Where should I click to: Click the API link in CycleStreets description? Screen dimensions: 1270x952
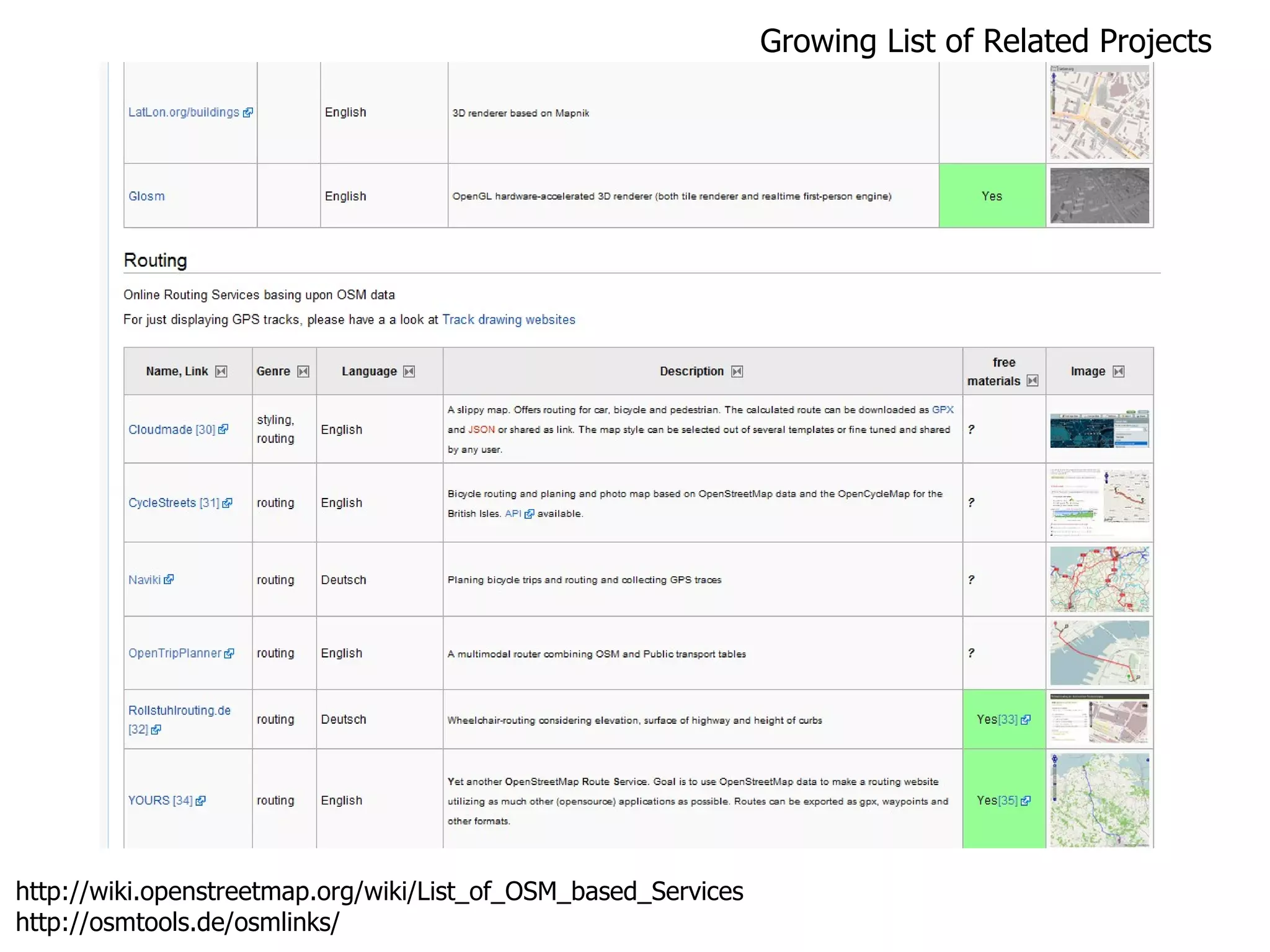(x=513, y=514)
